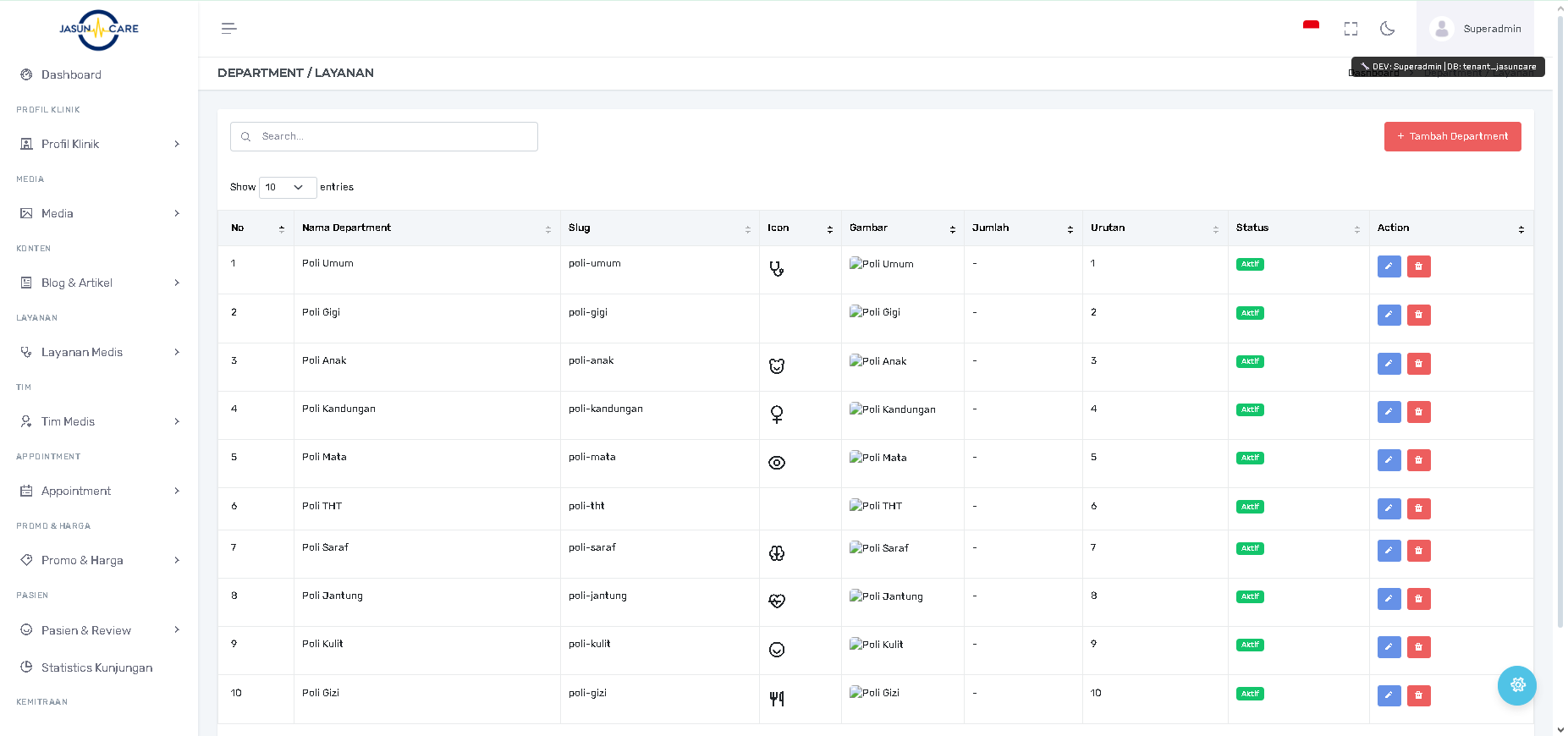Enter fullscreen mode using top bar icon

point(1351,29)
